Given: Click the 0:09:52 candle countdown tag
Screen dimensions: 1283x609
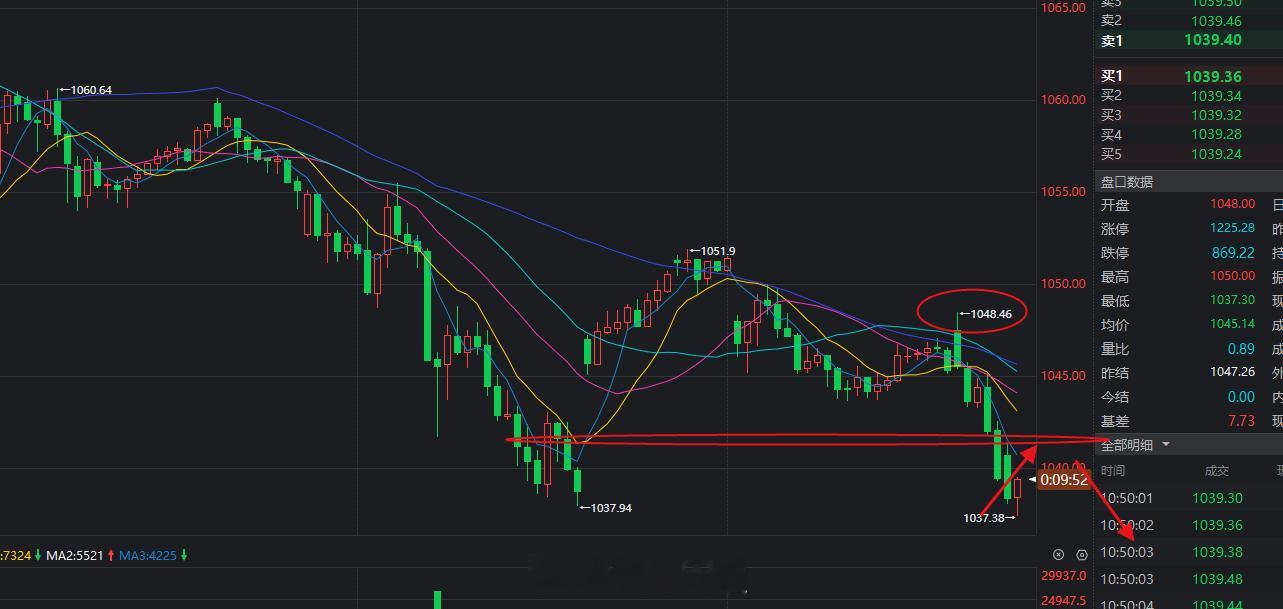Looking at the screenshot, I should pos(1063,480).
